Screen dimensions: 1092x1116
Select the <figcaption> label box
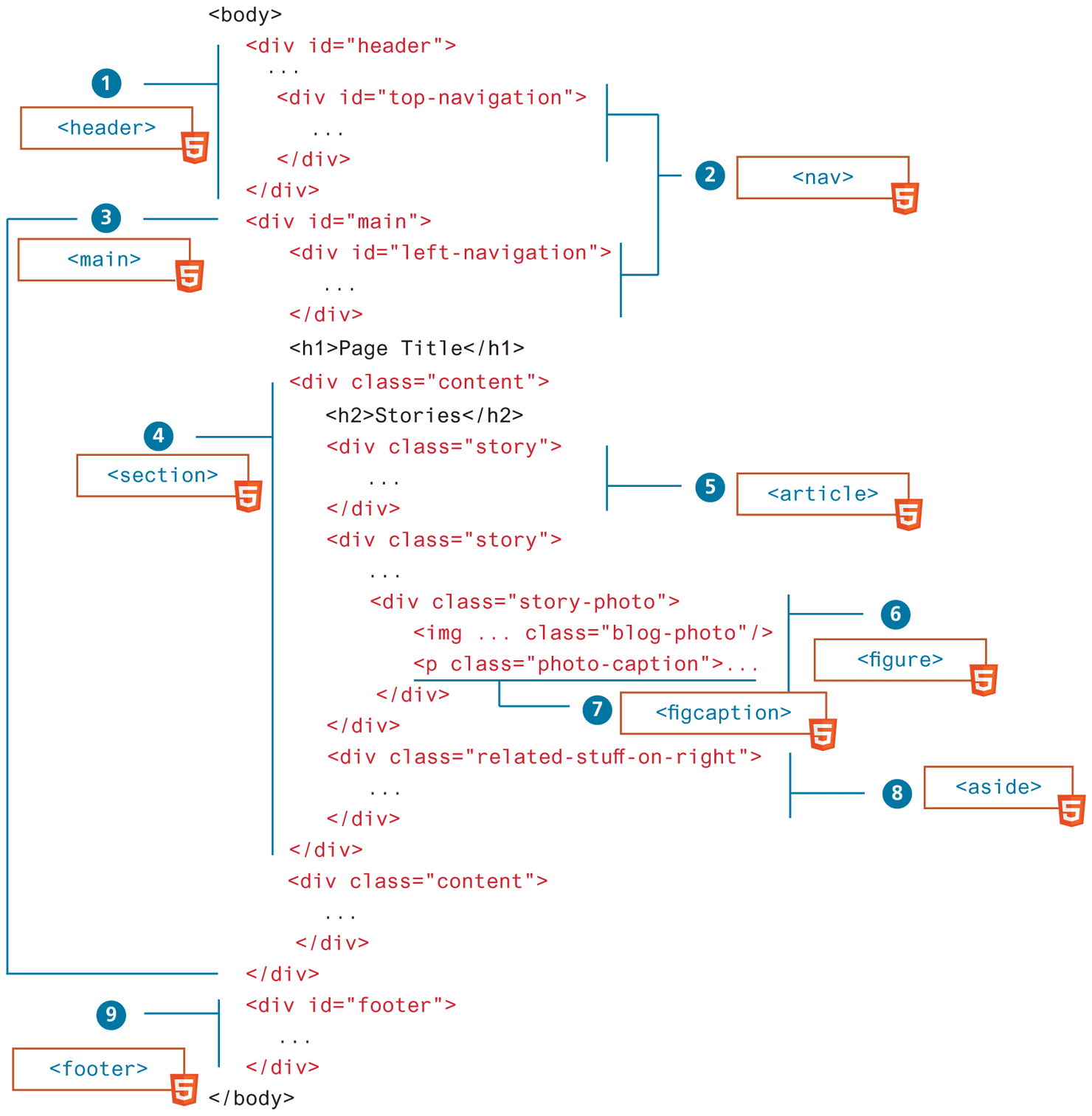pyautogui.click(x=722, y=713)
